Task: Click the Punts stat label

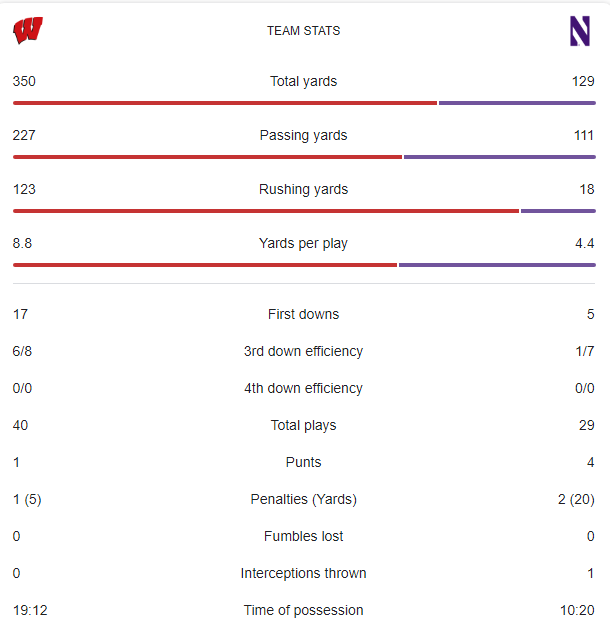Action: pos(303,462)
